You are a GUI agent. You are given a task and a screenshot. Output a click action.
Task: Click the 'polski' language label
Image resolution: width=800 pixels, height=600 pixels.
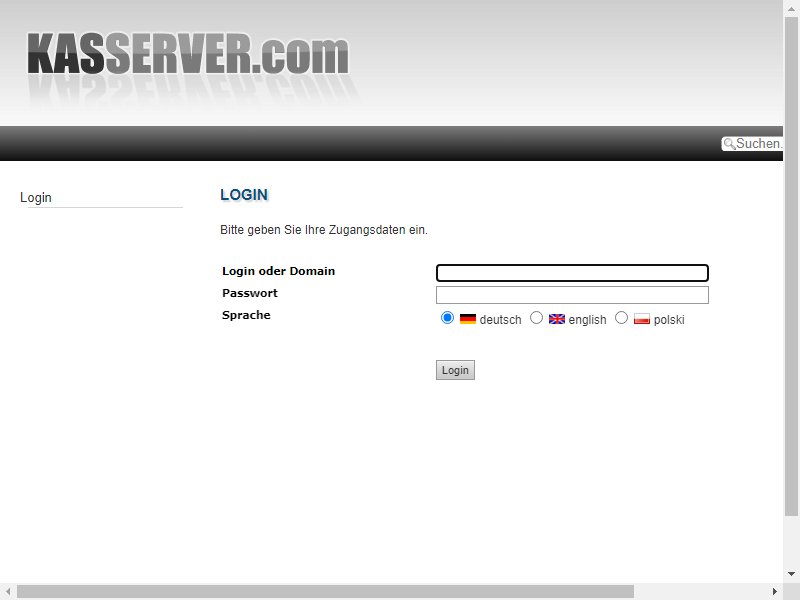click(x=669, y=320)
